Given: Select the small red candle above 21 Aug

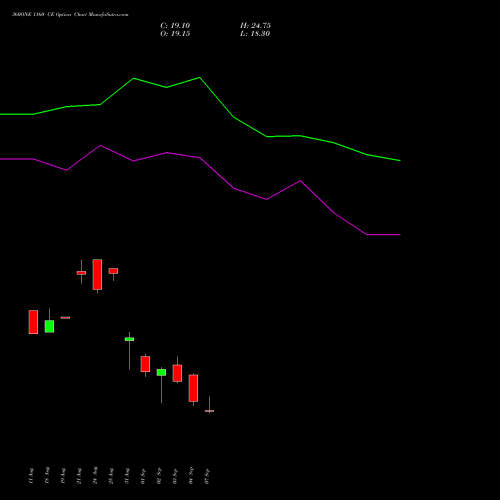Looking at the screenshot, I should [x=81, y=273].
